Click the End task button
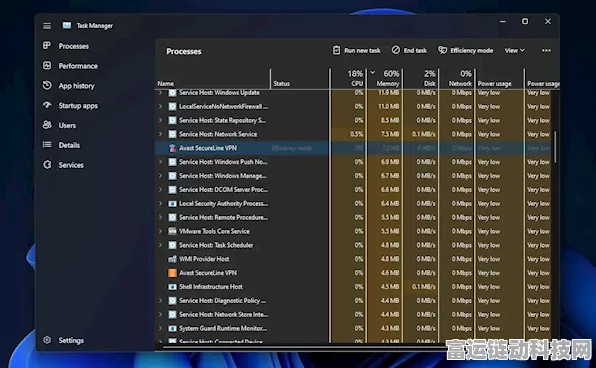 (x=409, y=50)
